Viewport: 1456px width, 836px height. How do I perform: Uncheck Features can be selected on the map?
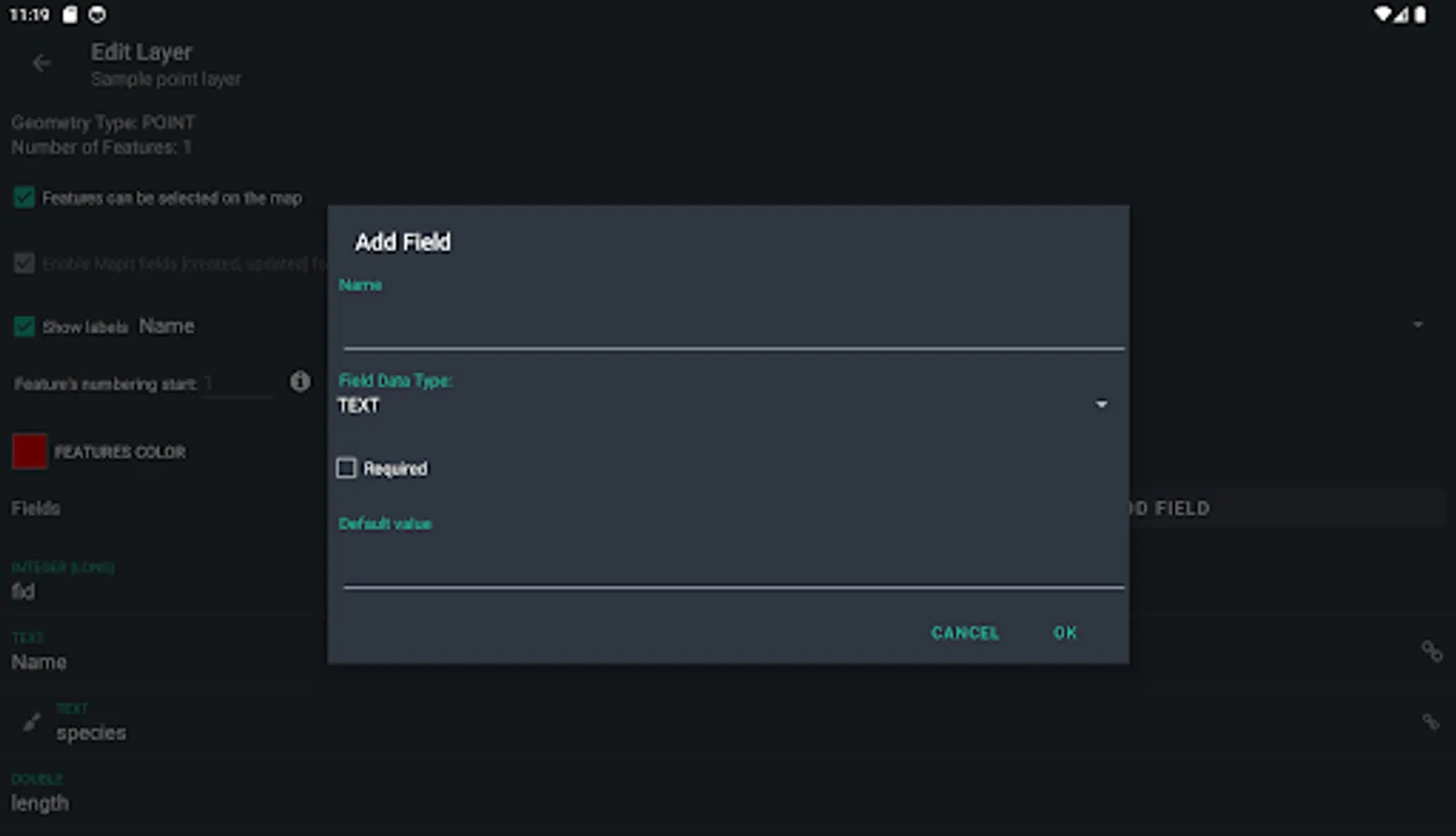(23, 197)
